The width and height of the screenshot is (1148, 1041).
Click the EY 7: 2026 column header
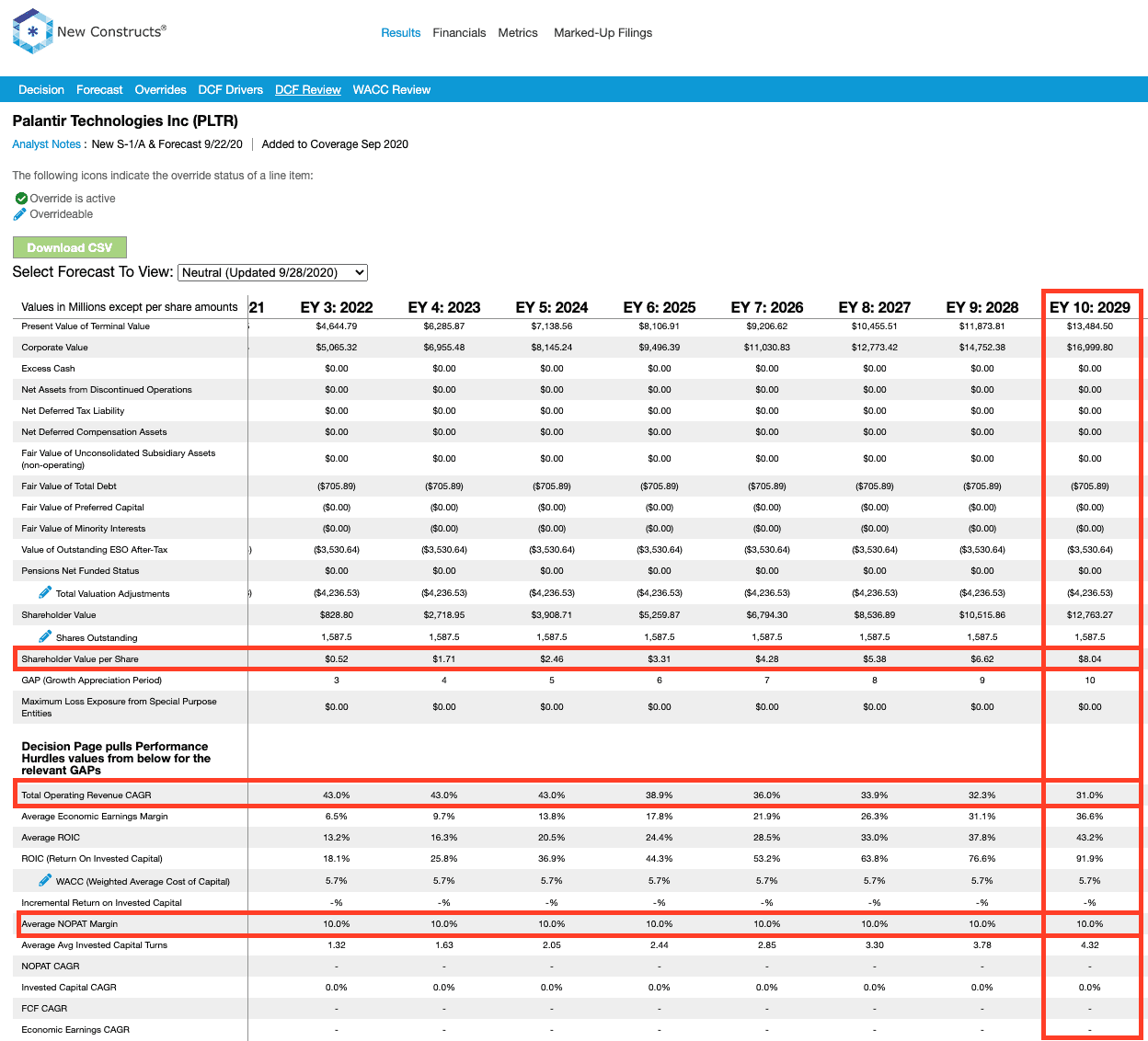tap(767, 307)
